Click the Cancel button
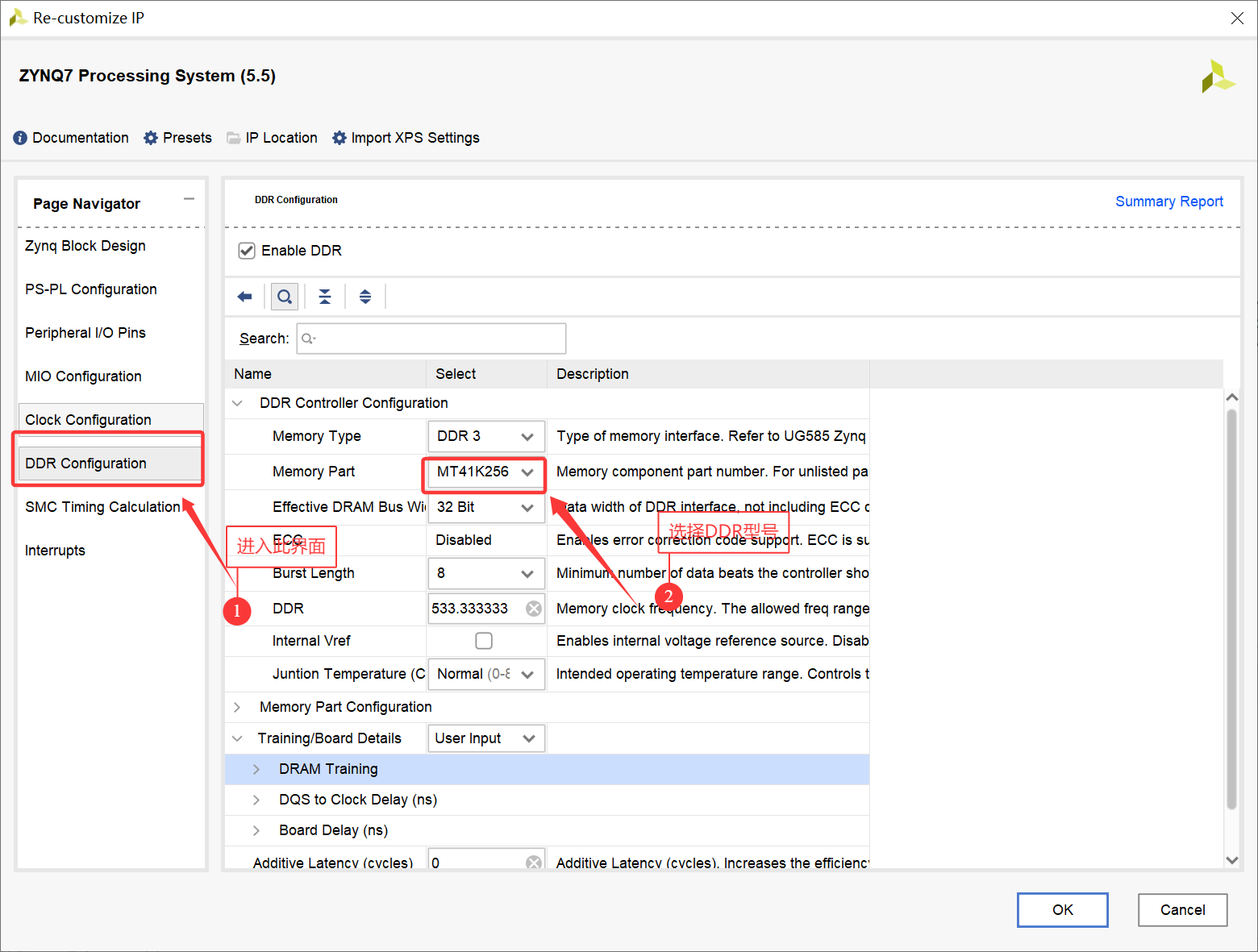Screen dimensions: 1258x952 tap(1182, 910)
